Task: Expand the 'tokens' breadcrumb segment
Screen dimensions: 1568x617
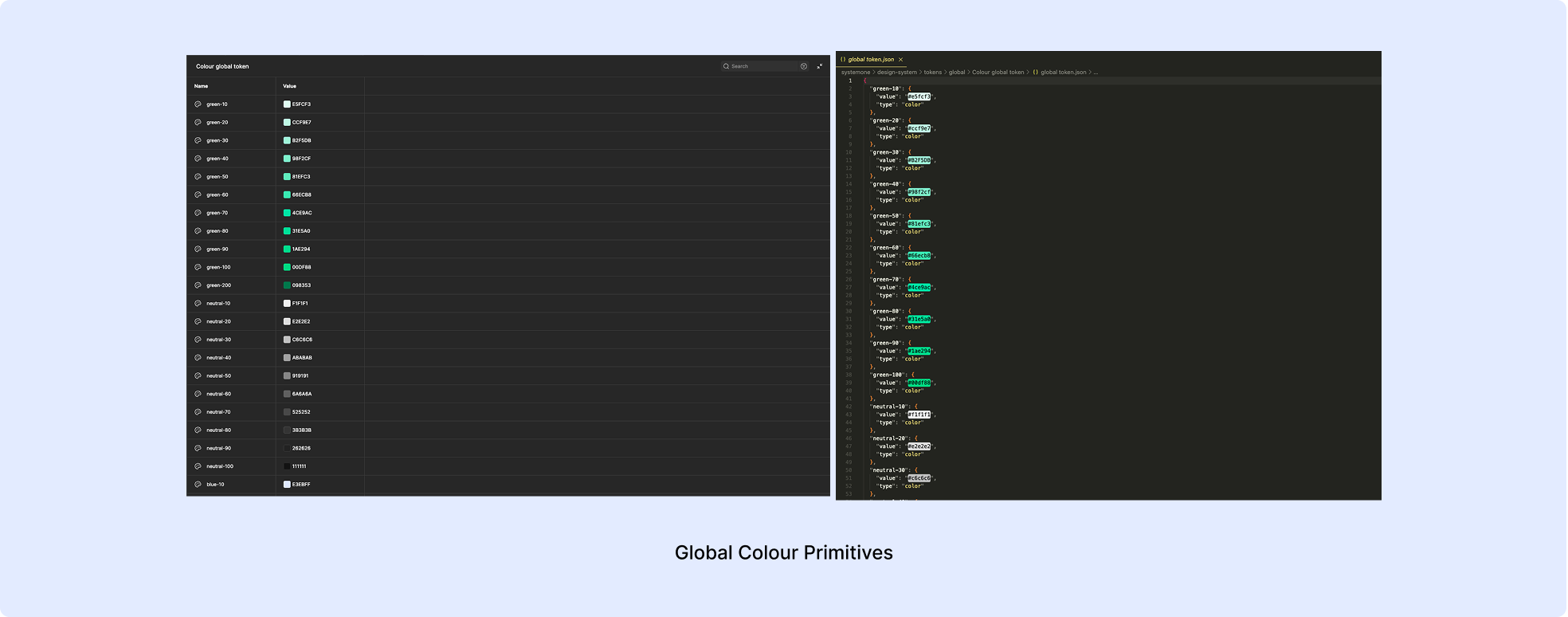Action: click(932, 73)
